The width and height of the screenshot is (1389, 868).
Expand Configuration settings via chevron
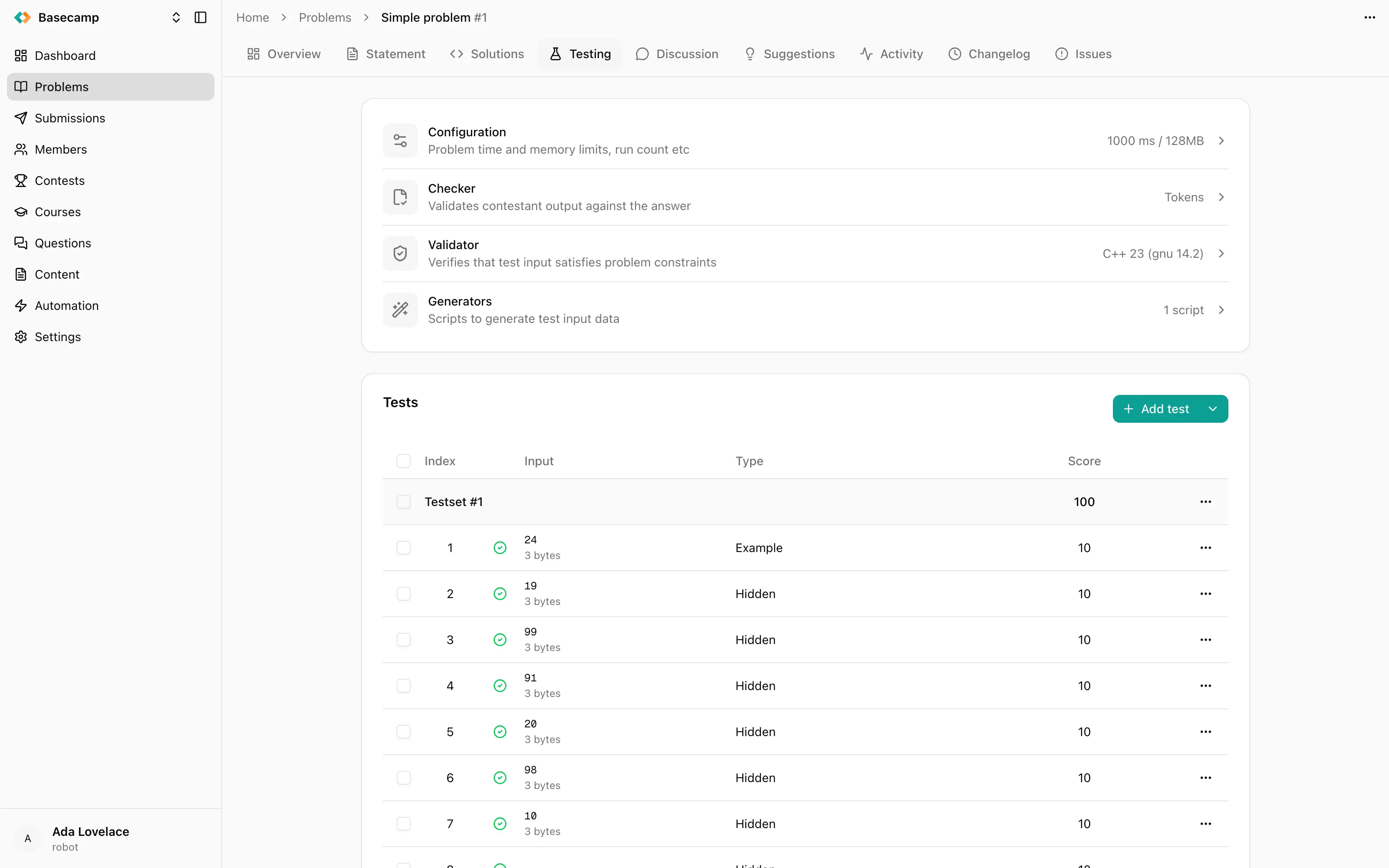[x=1221, y=141]
